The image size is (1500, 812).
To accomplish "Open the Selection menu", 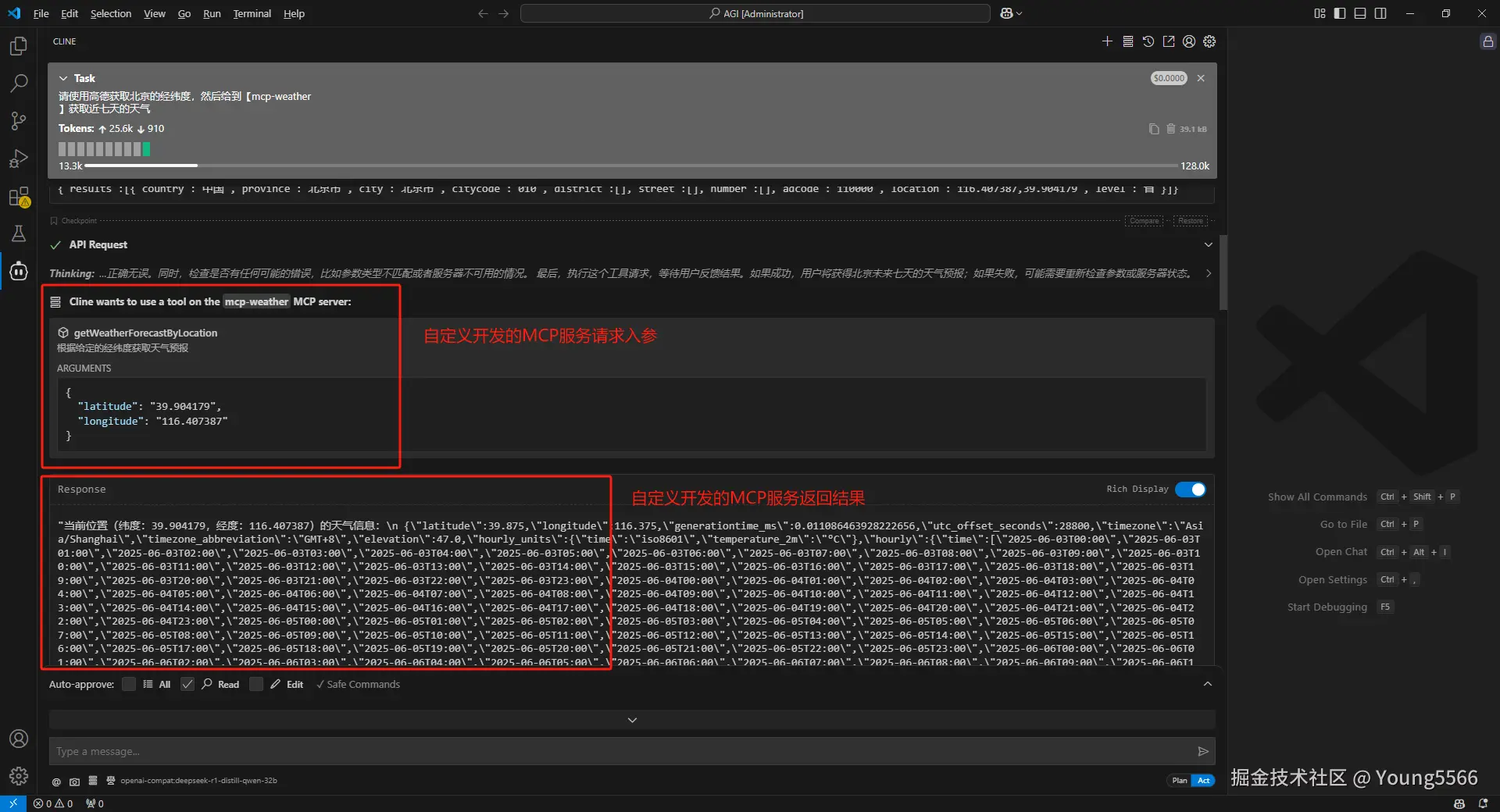I will pyautogui.click(x=111, y=13).
